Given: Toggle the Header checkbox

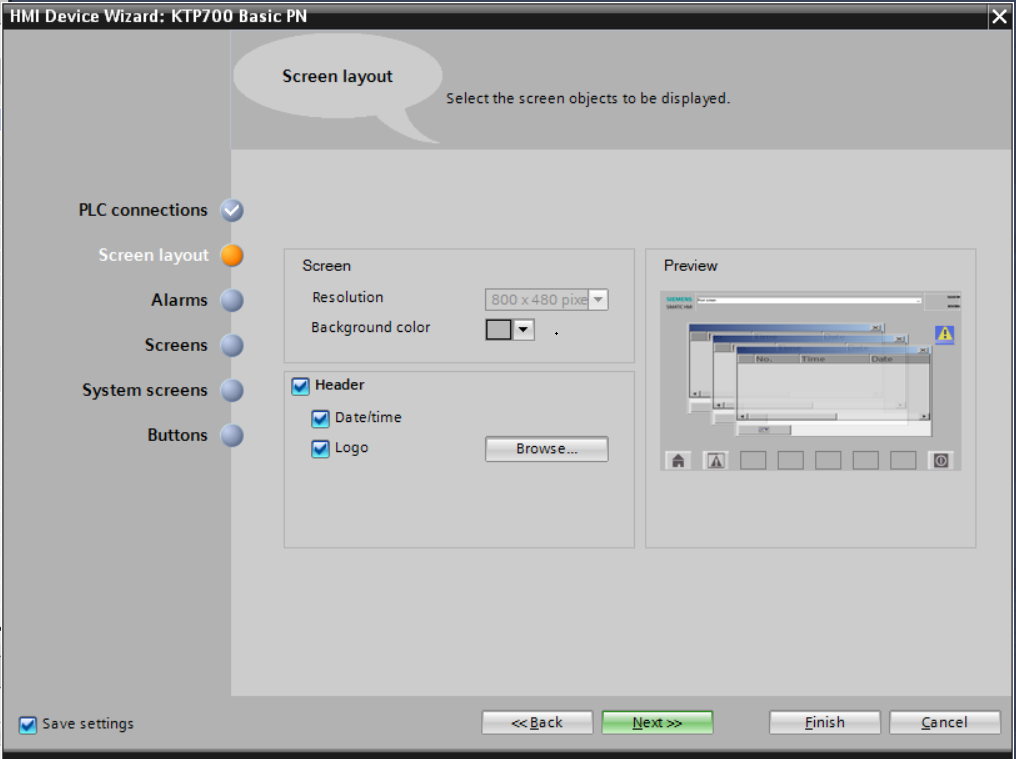Looking at the screenshot, I should coord(300,386).
